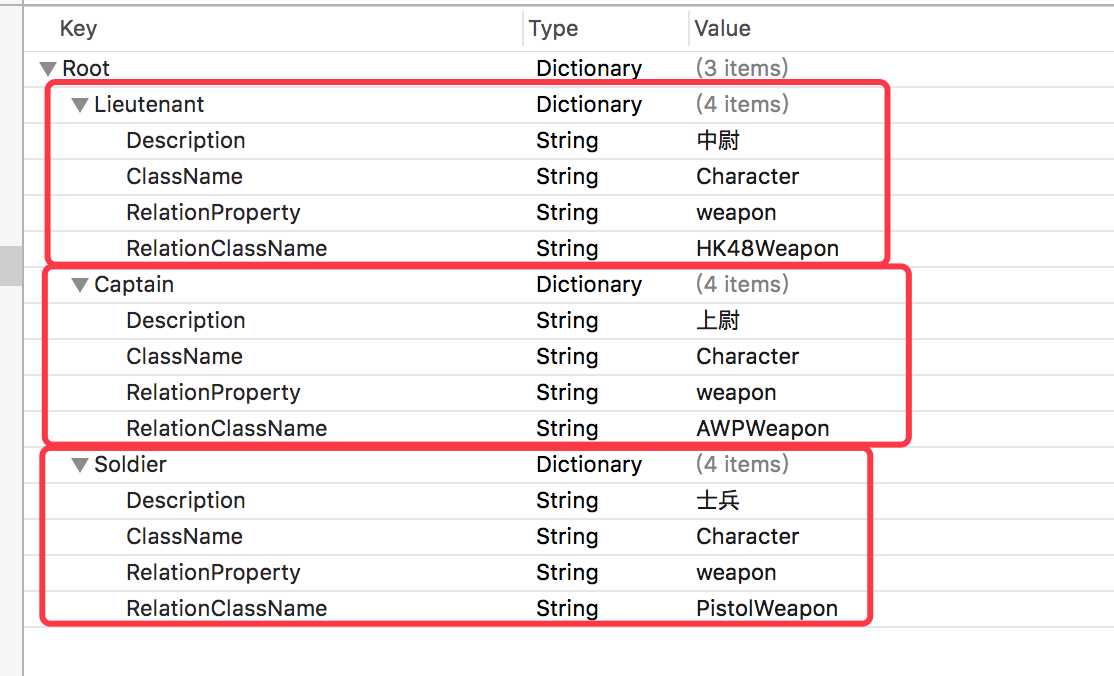Select Soldier's ClassName key
Image resolution: width=1114 pixels, height=676 pixels.
click(x=185, y=536)
